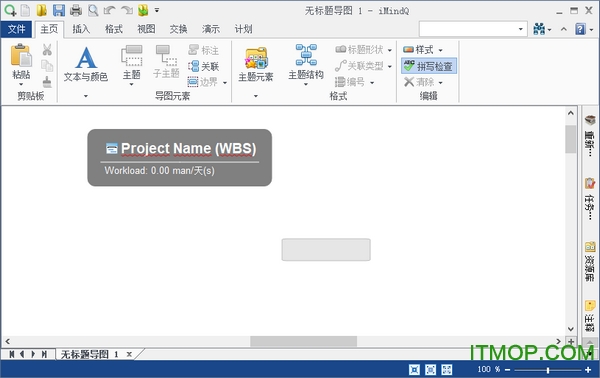Image resolution: width=600 pixels, height=378 pixels.
Task: Click fit-to-screen icon in status bar
Action: coord(414,370)
